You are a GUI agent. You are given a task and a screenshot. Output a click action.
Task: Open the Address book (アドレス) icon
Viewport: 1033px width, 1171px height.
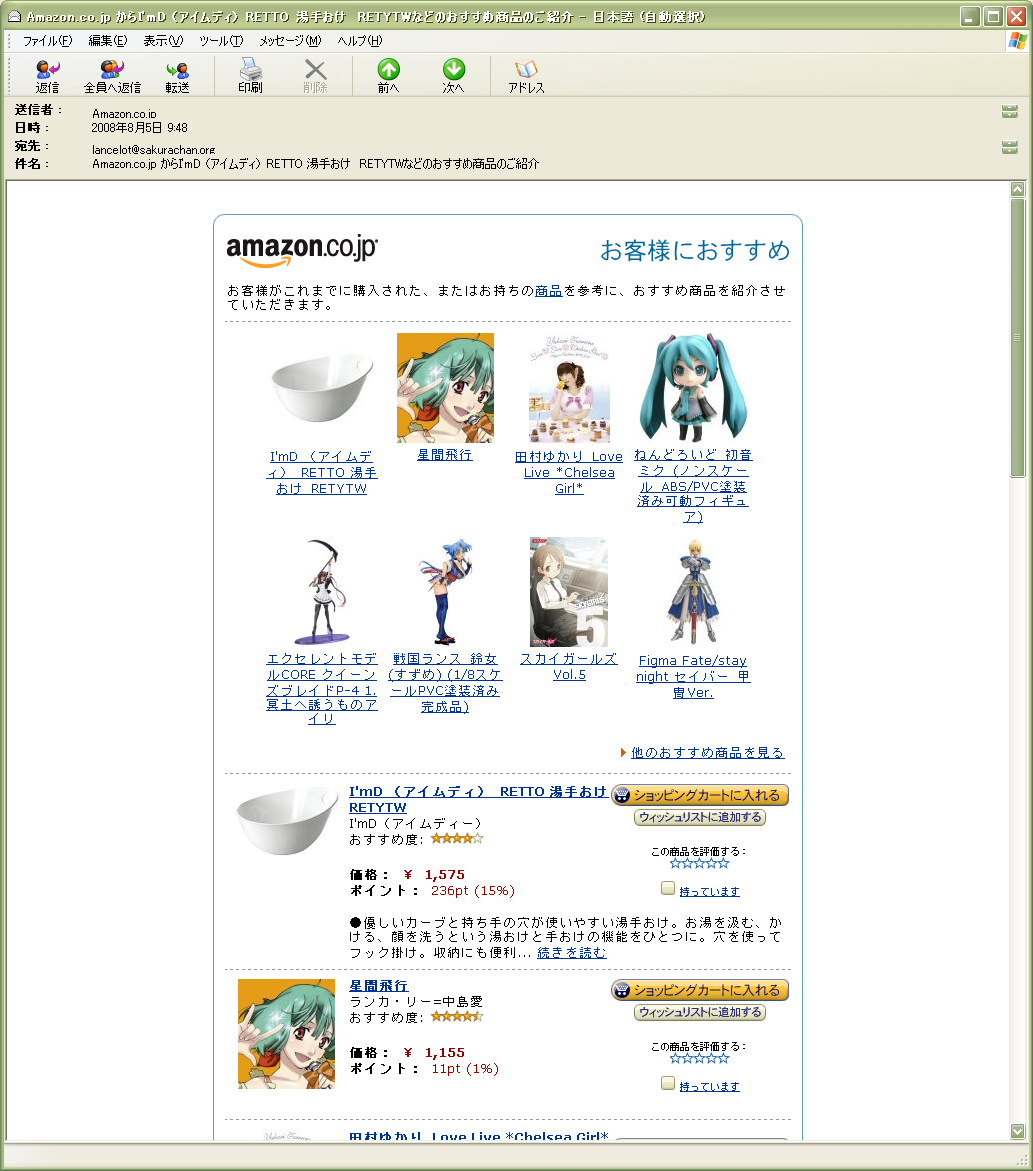(x=526, y=75)
